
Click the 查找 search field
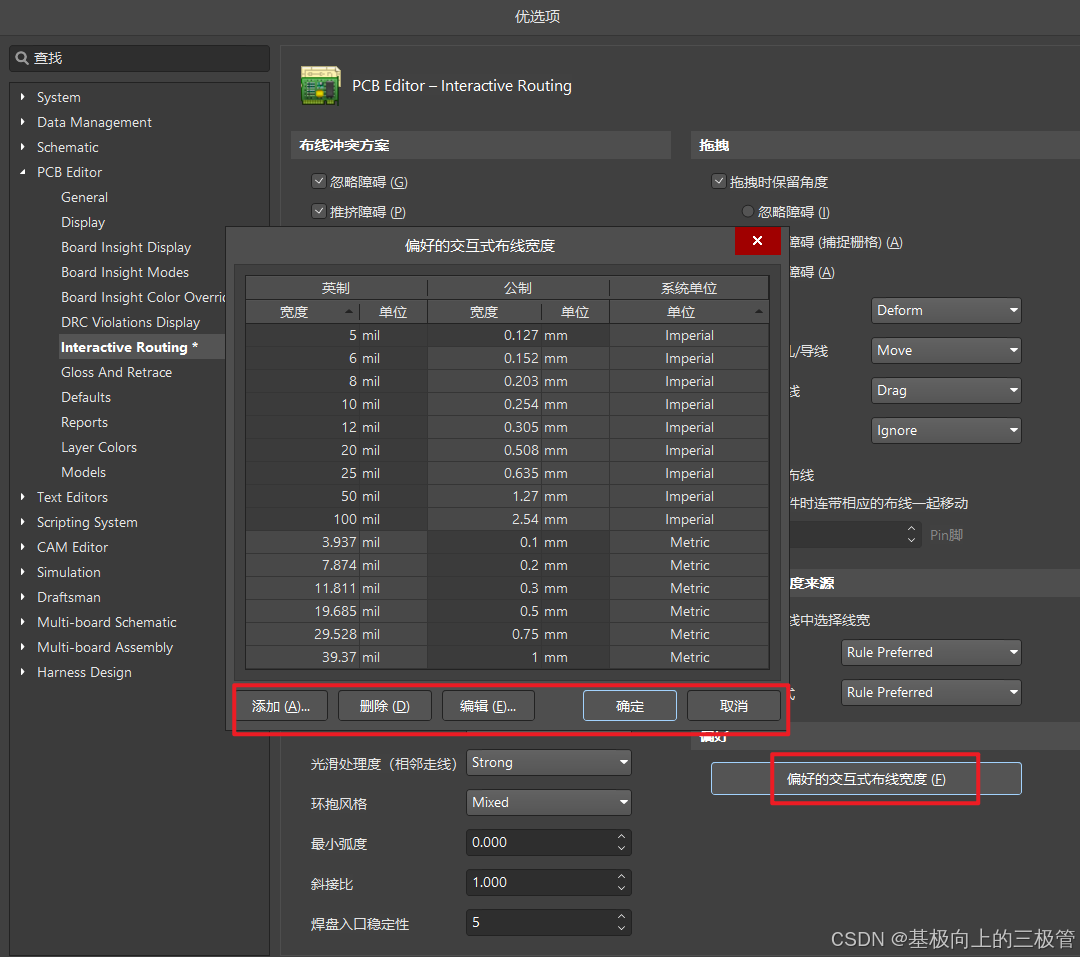[140, 58]
